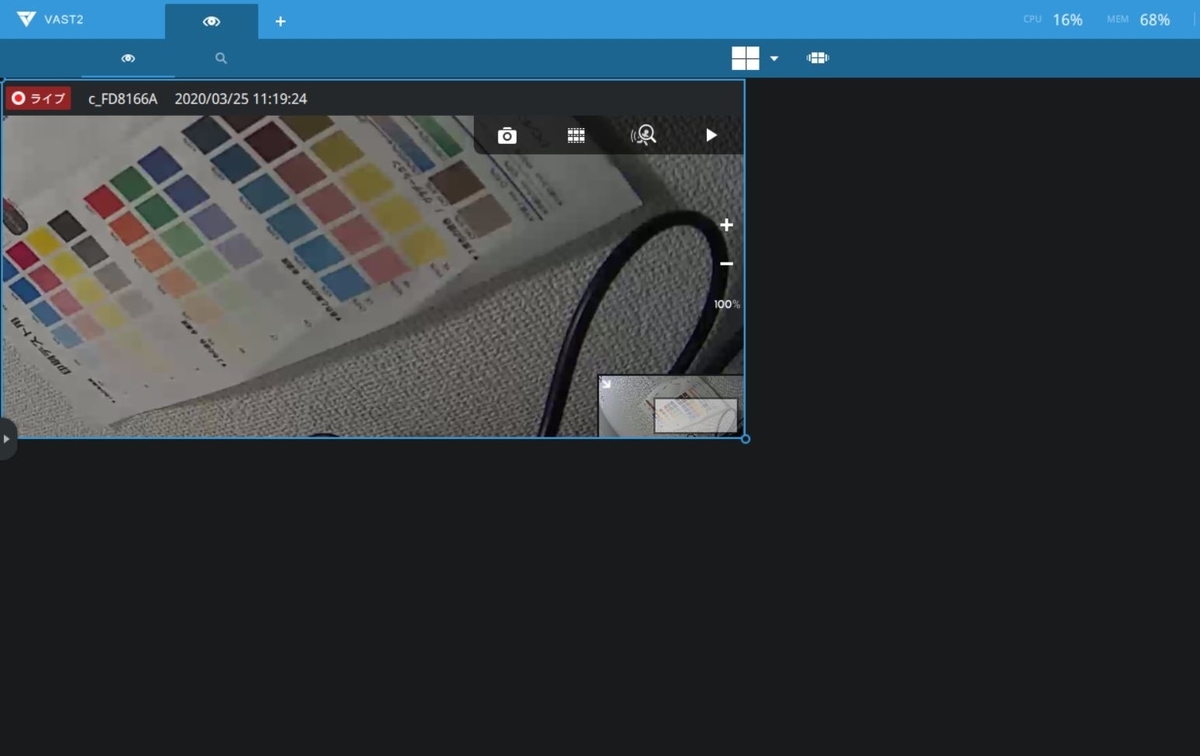Select the eye icon view tab
Image resolution: width=1200 pixels, height=756 pixels.
pyautogui.click(x=210, y=20)
